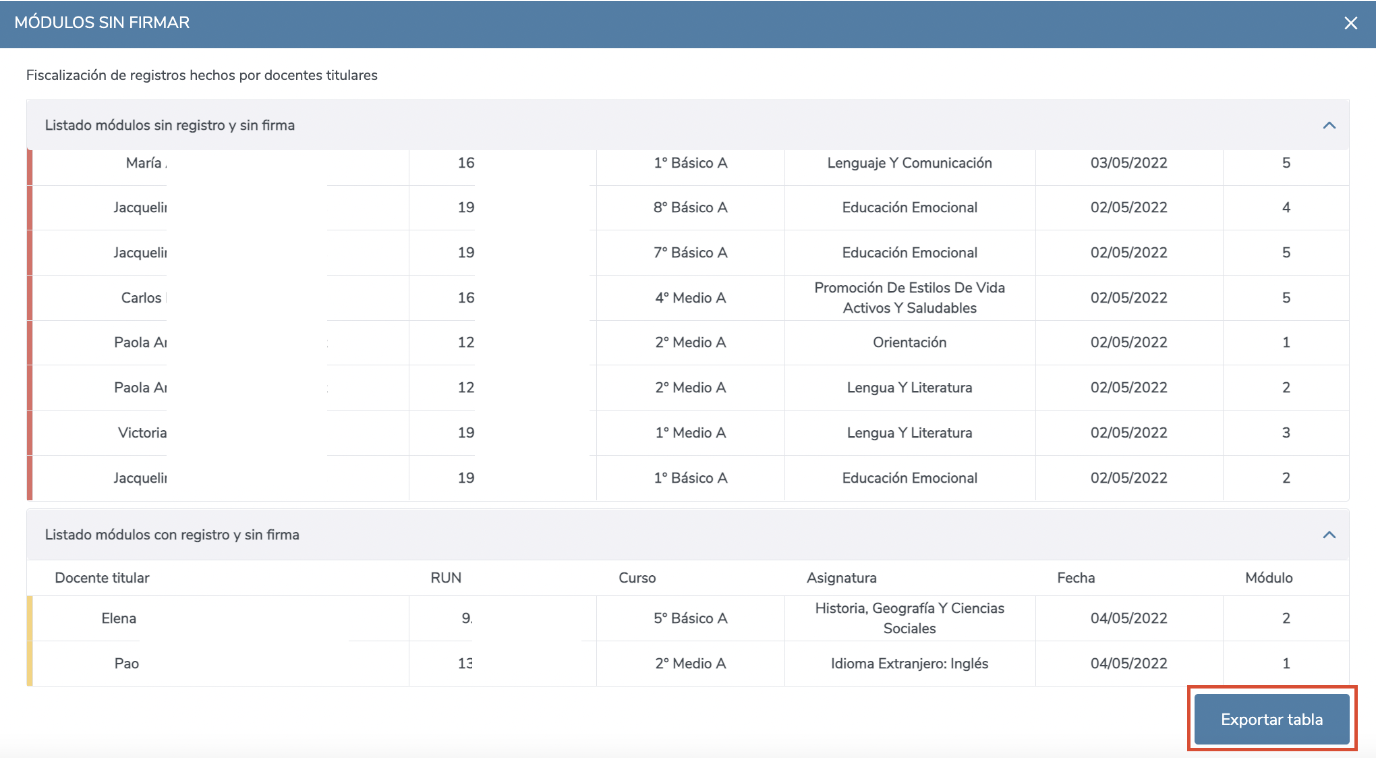Click module number 4 in the 8° Básico A row
The width and height of the screenshot is (1378, 762).
point(1286,208)
